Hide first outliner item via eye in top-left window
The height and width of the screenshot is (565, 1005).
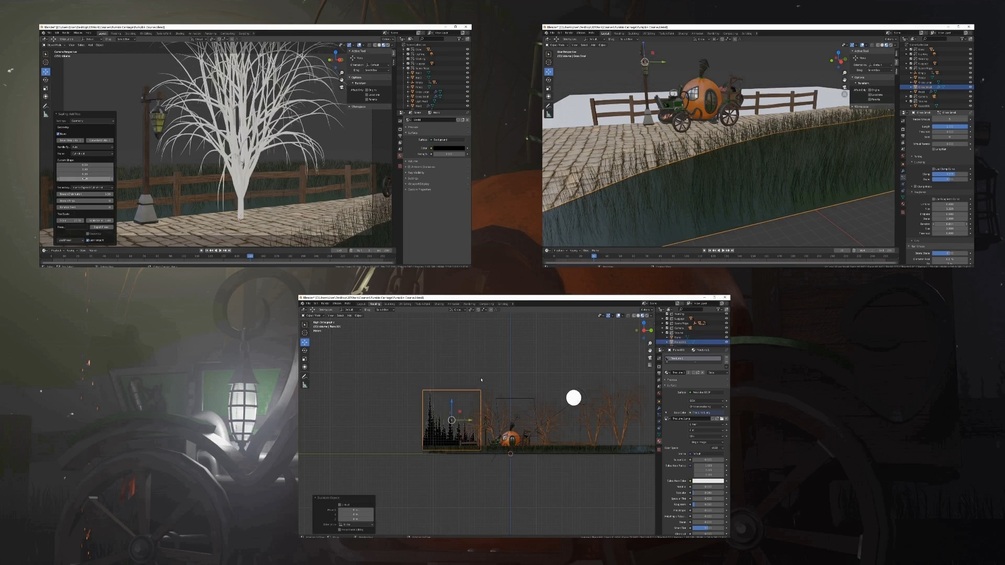tap(467, 49)
